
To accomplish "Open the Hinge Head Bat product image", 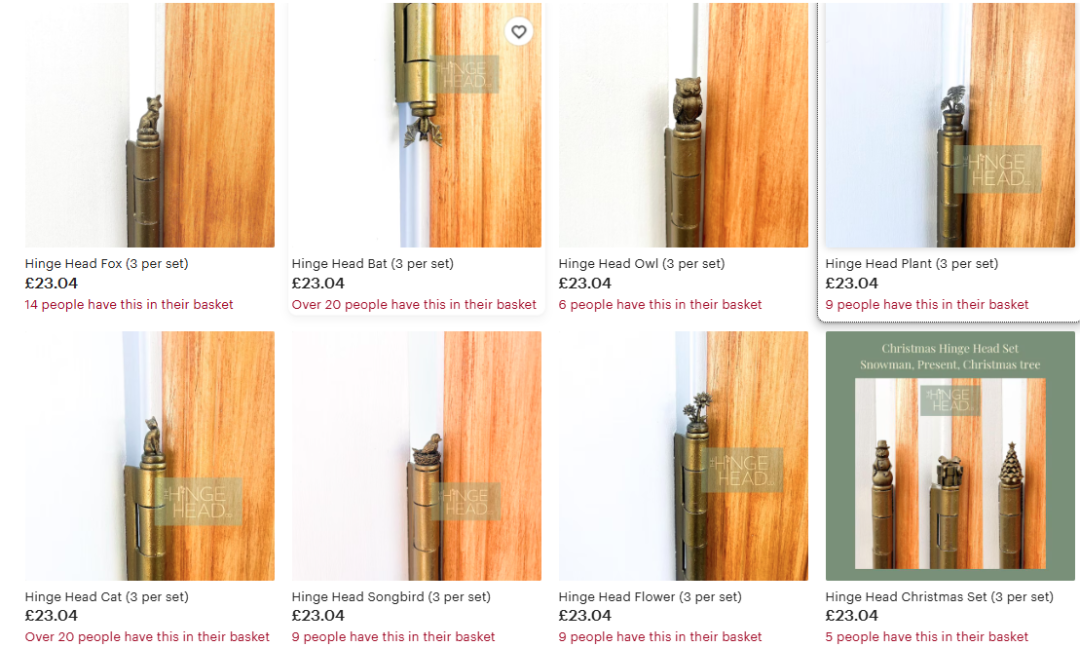I will click(416, 125).
